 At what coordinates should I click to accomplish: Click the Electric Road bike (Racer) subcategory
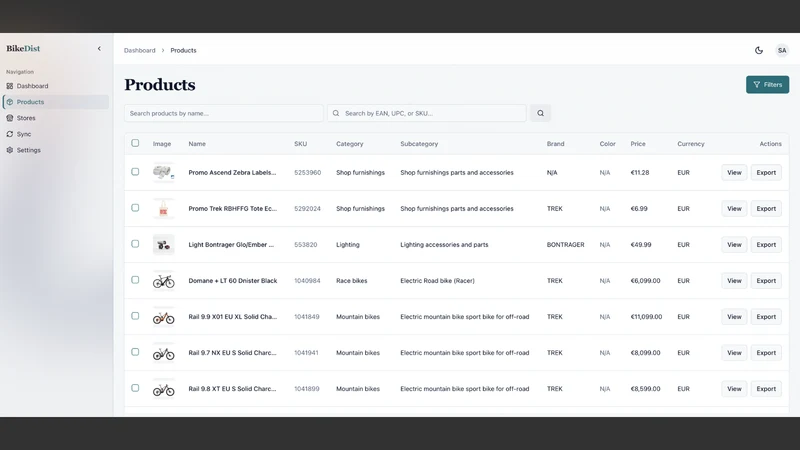point(437,281)
